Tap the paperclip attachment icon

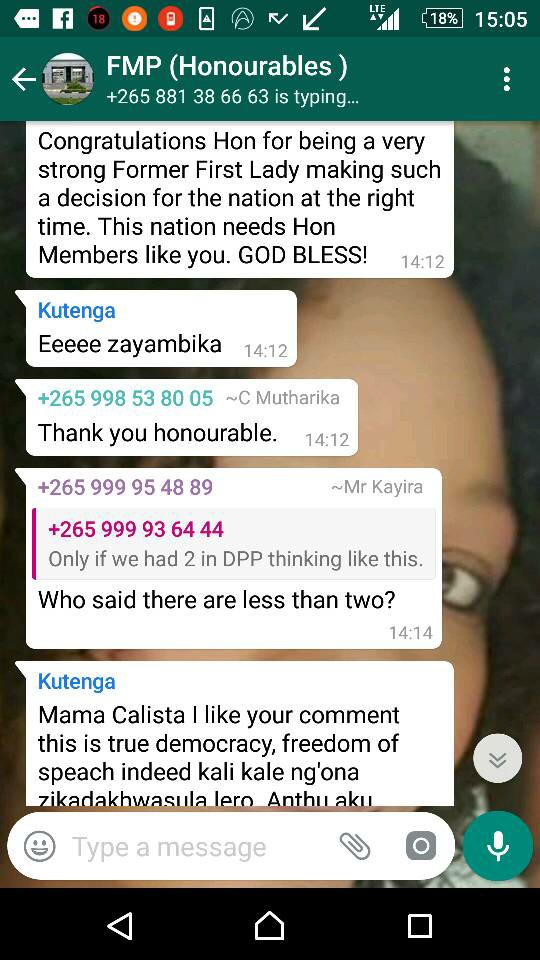[x=355, y=847]
